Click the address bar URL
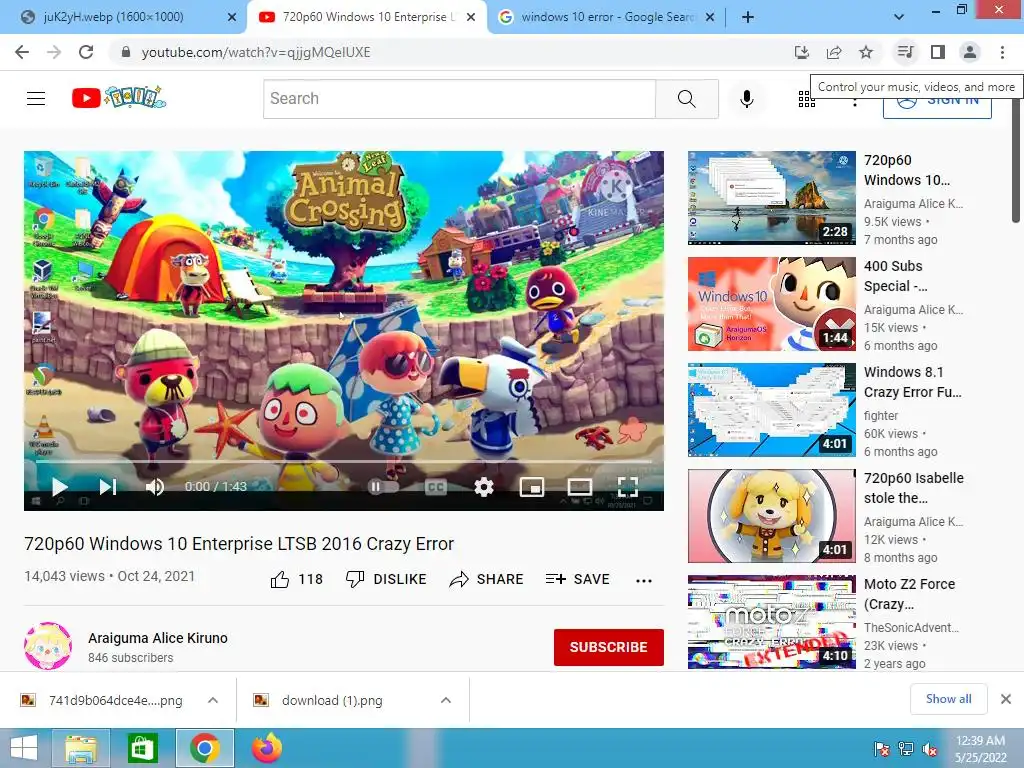The image size is (1024, 768). point(256,52)
